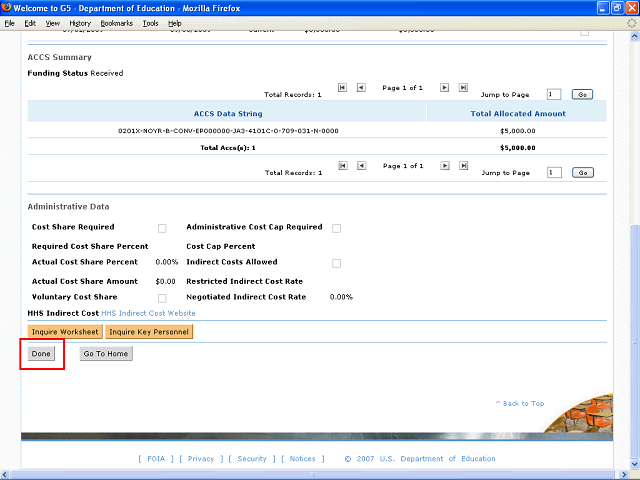The image size is (640, 480).
Task: Open the Edit menu
Action: coord(30,23)
